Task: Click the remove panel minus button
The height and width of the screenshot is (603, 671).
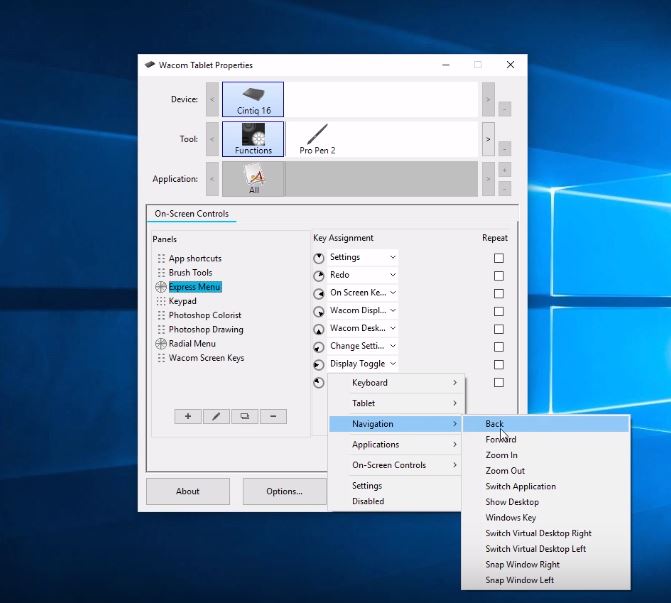Action: 273,416
